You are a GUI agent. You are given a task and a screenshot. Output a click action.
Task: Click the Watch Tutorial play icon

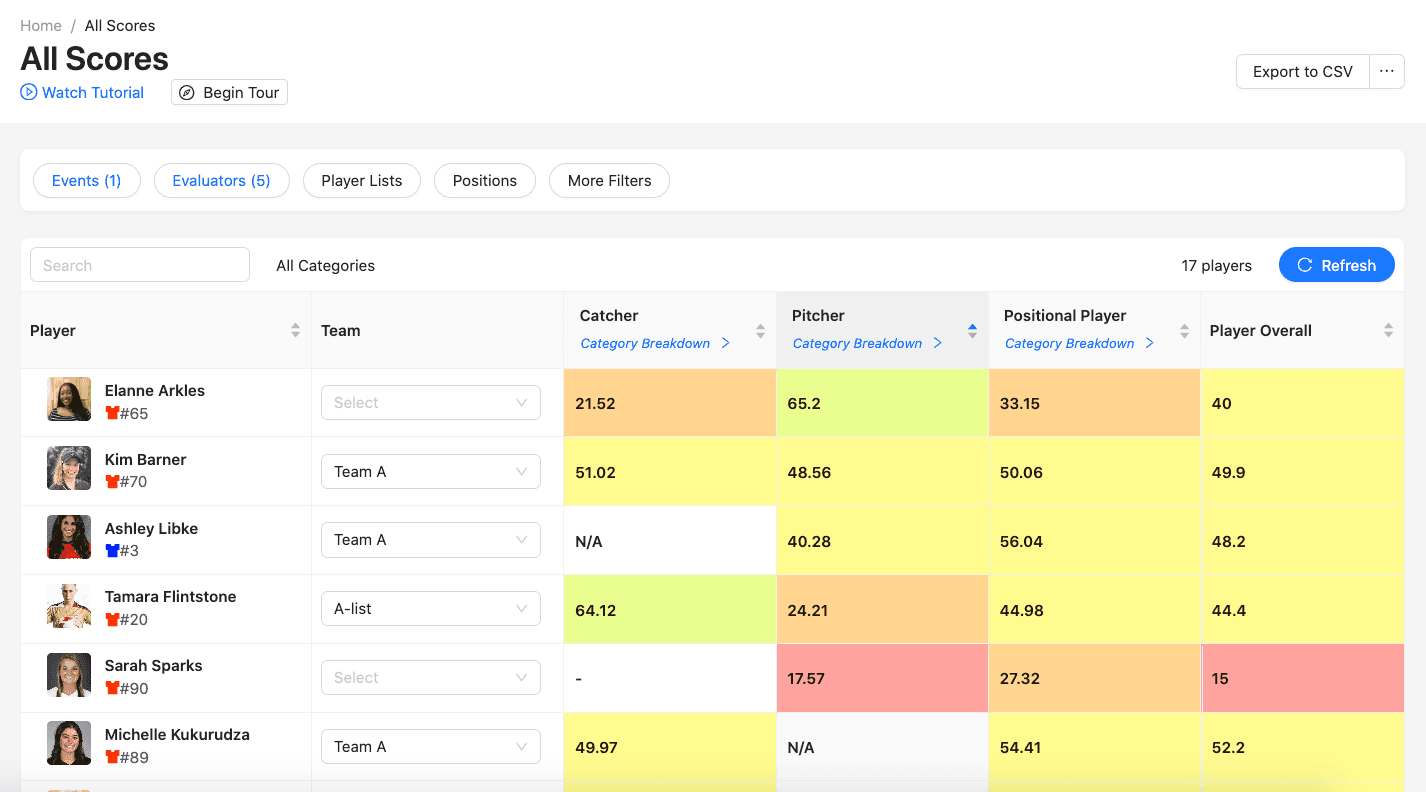coord(29,93)
